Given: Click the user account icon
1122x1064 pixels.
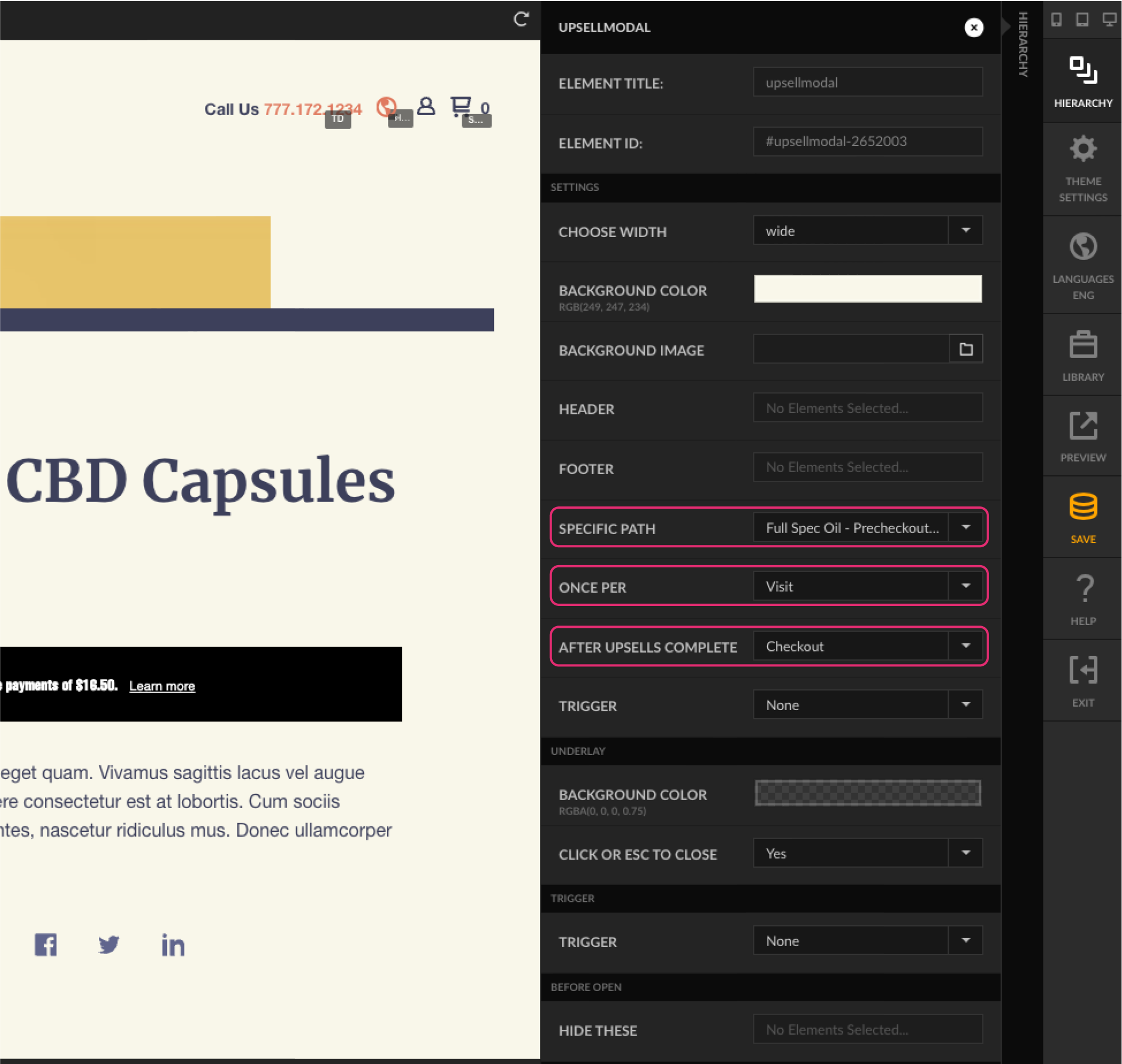Looking at the screenshot, I should (x=426, y=106).
